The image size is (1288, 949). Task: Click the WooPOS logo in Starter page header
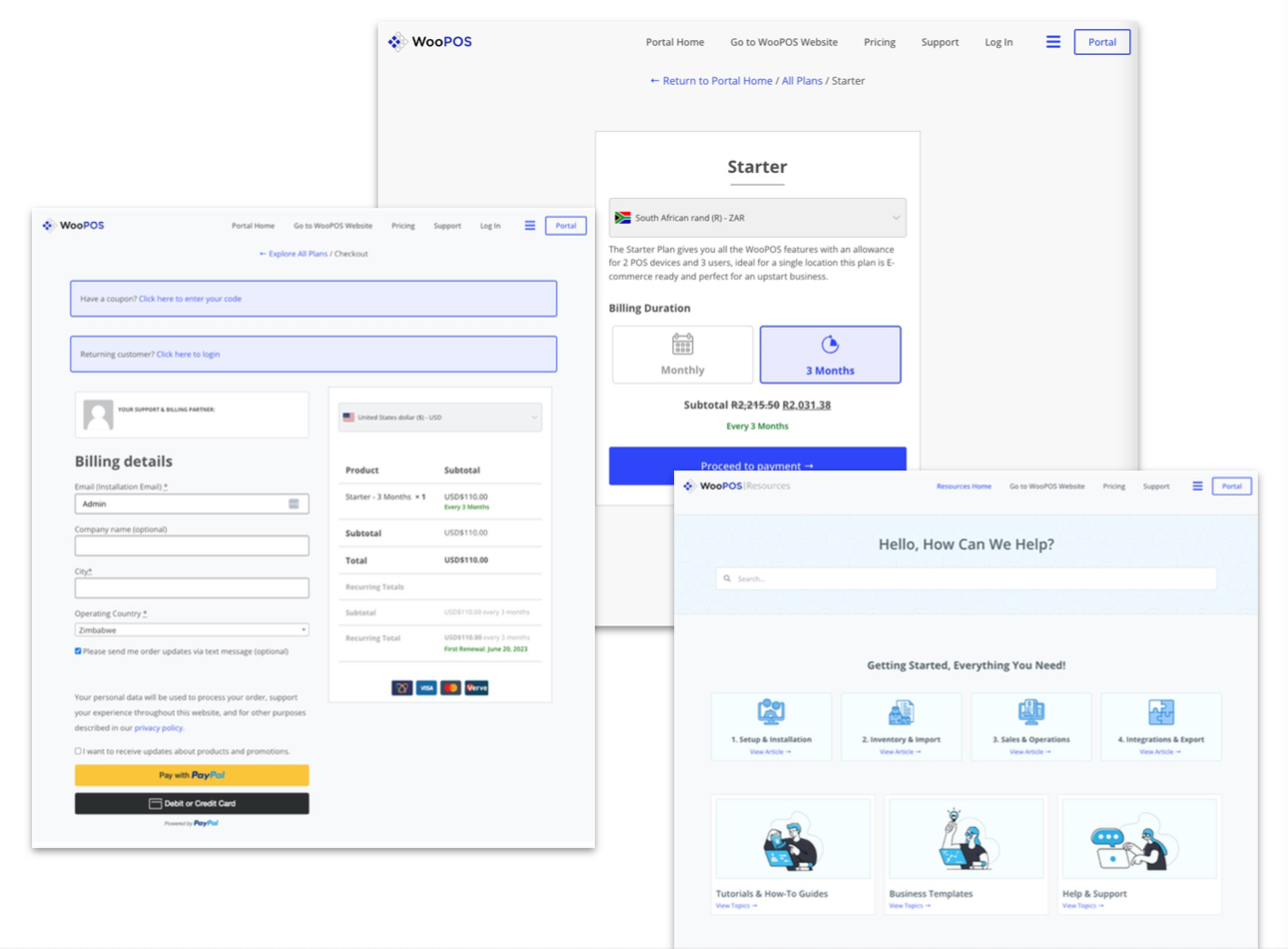coord(430,42)
